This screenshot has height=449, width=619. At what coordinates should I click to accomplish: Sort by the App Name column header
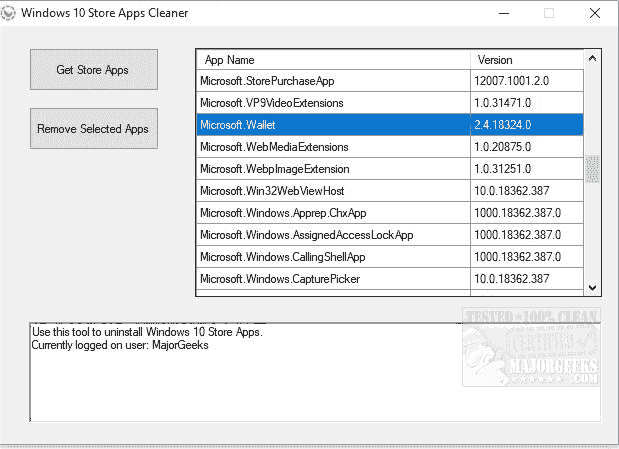(x=332, y=60)
